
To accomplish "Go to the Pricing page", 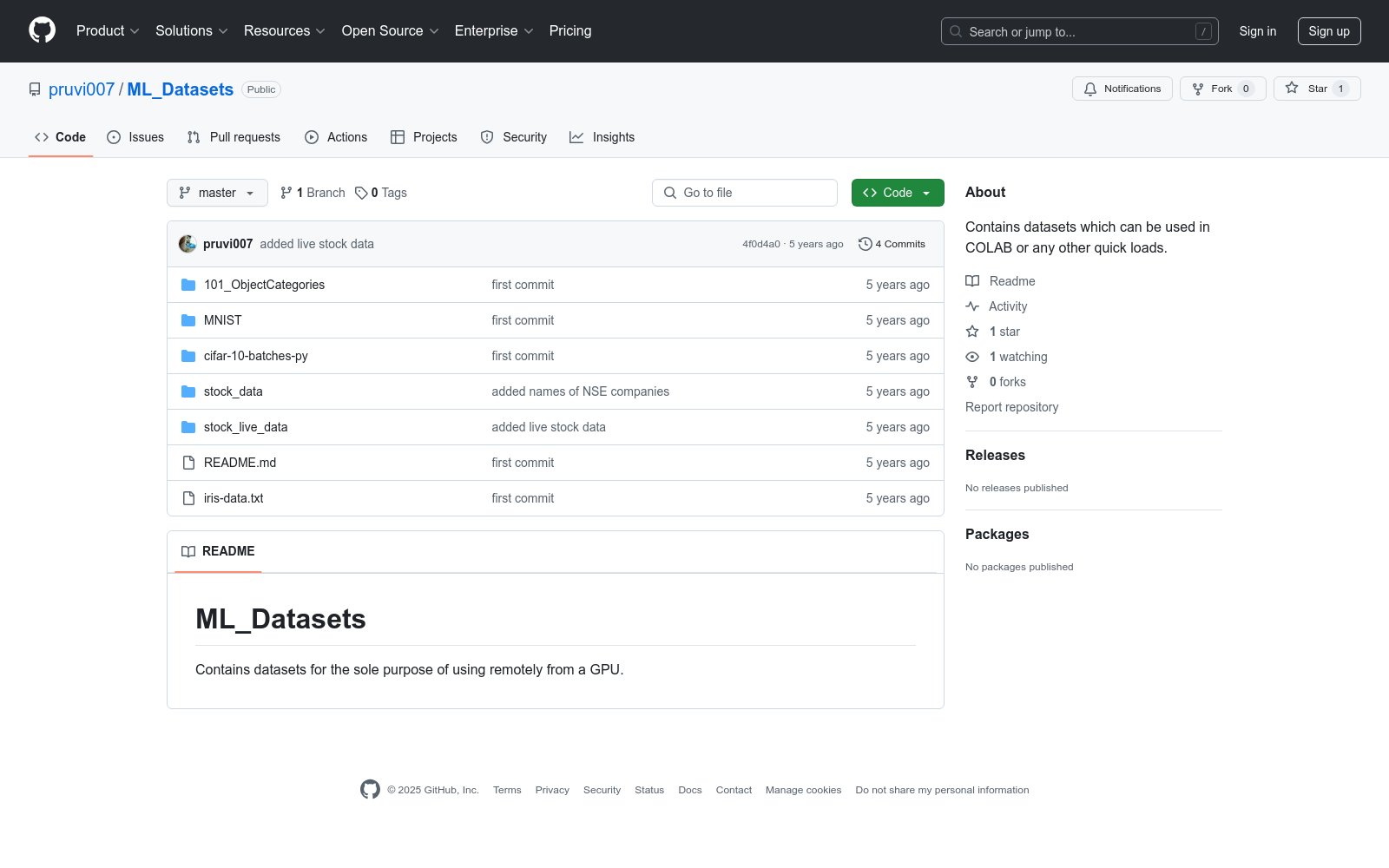I will 570,30.
